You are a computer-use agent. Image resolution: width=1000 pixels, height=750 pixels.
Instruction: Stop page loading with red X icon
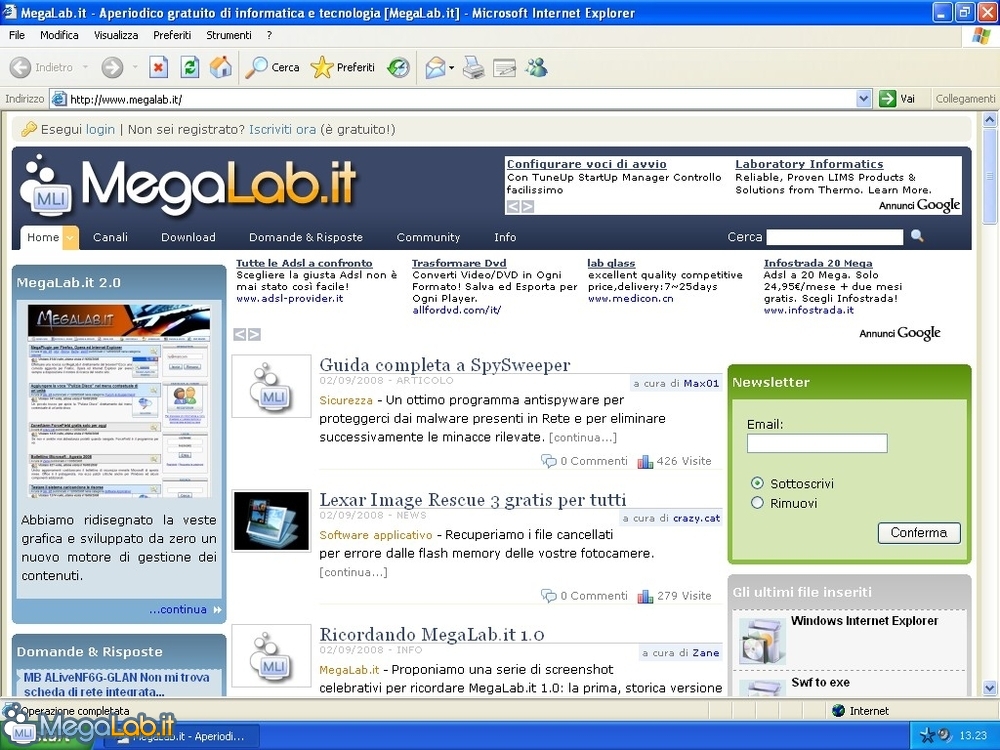pos(158,67)
